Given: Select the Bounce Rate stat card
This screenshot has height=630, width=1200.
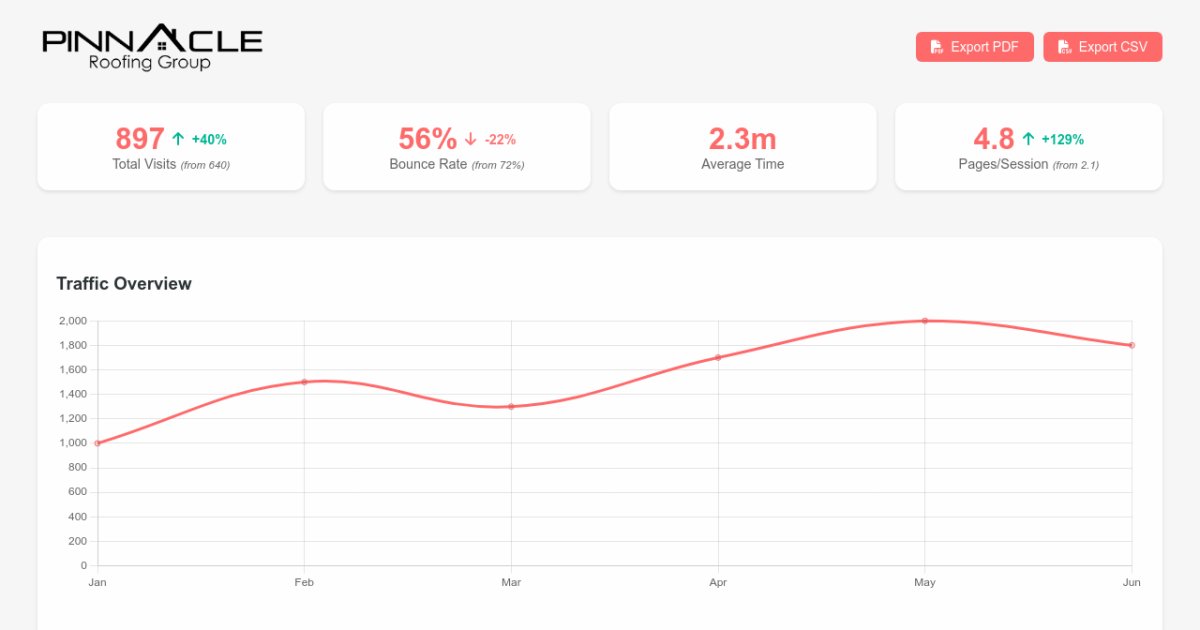Looking at the screenshot, I should (456, 147).
